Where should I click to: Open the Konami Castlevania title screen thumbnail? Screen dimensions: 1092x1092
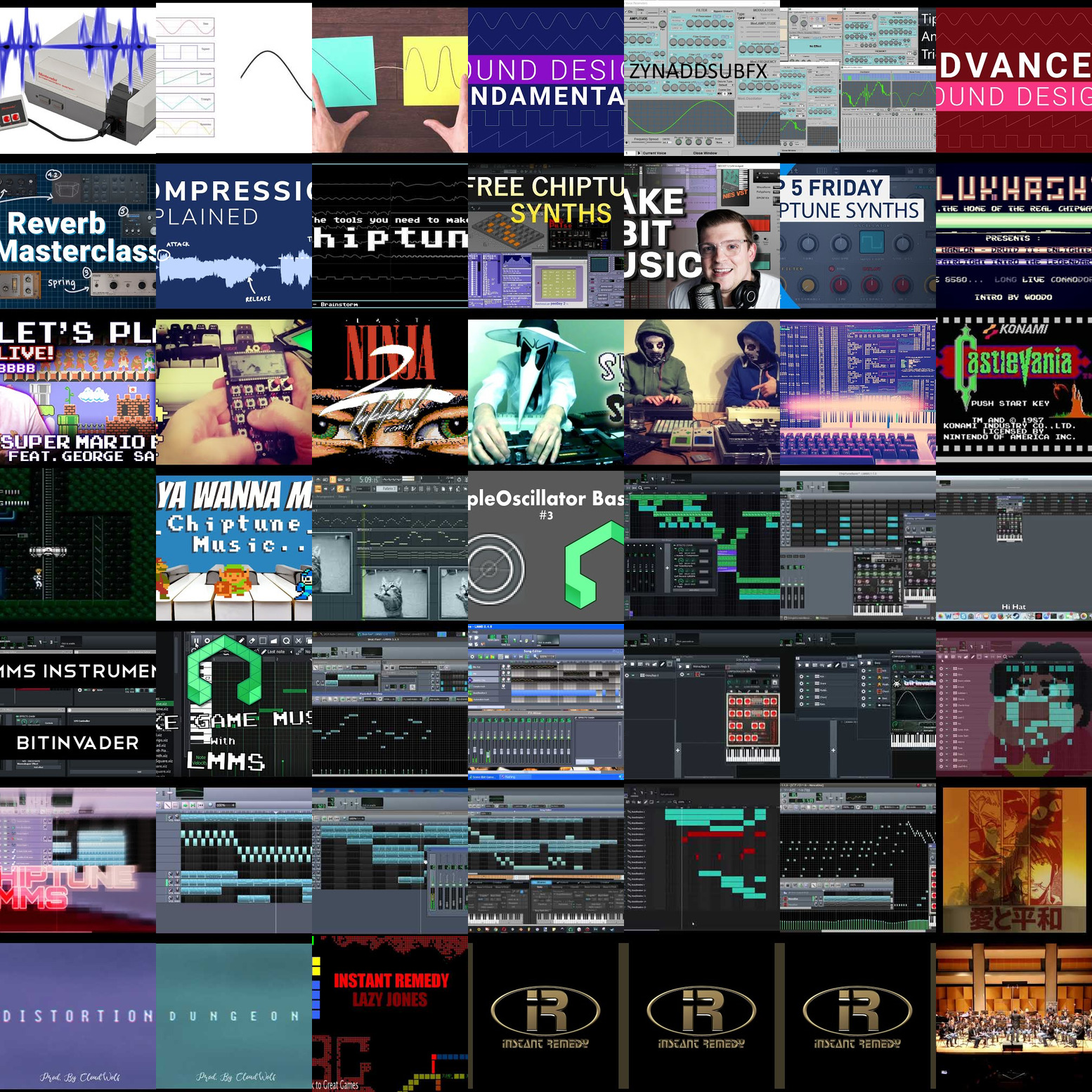point(1014,390)
